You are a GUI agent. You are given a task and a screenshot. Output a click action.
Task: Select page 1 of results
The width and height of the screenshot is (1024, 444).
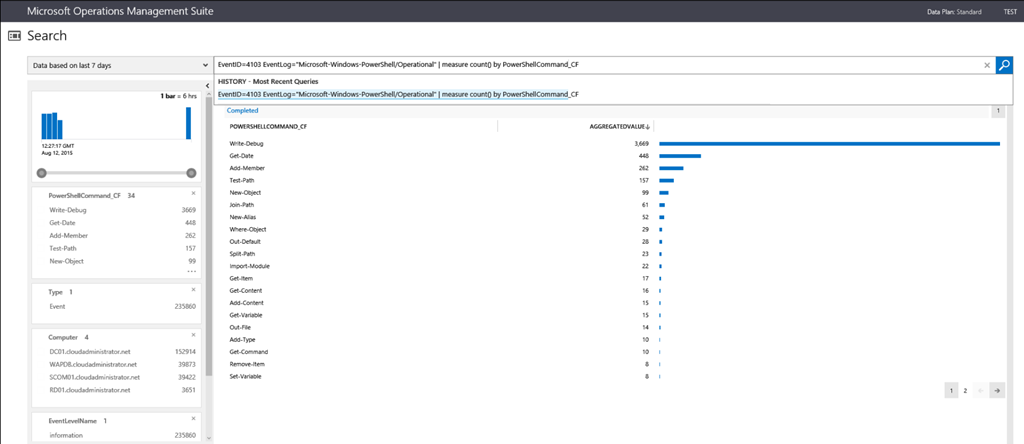point(951,391)
